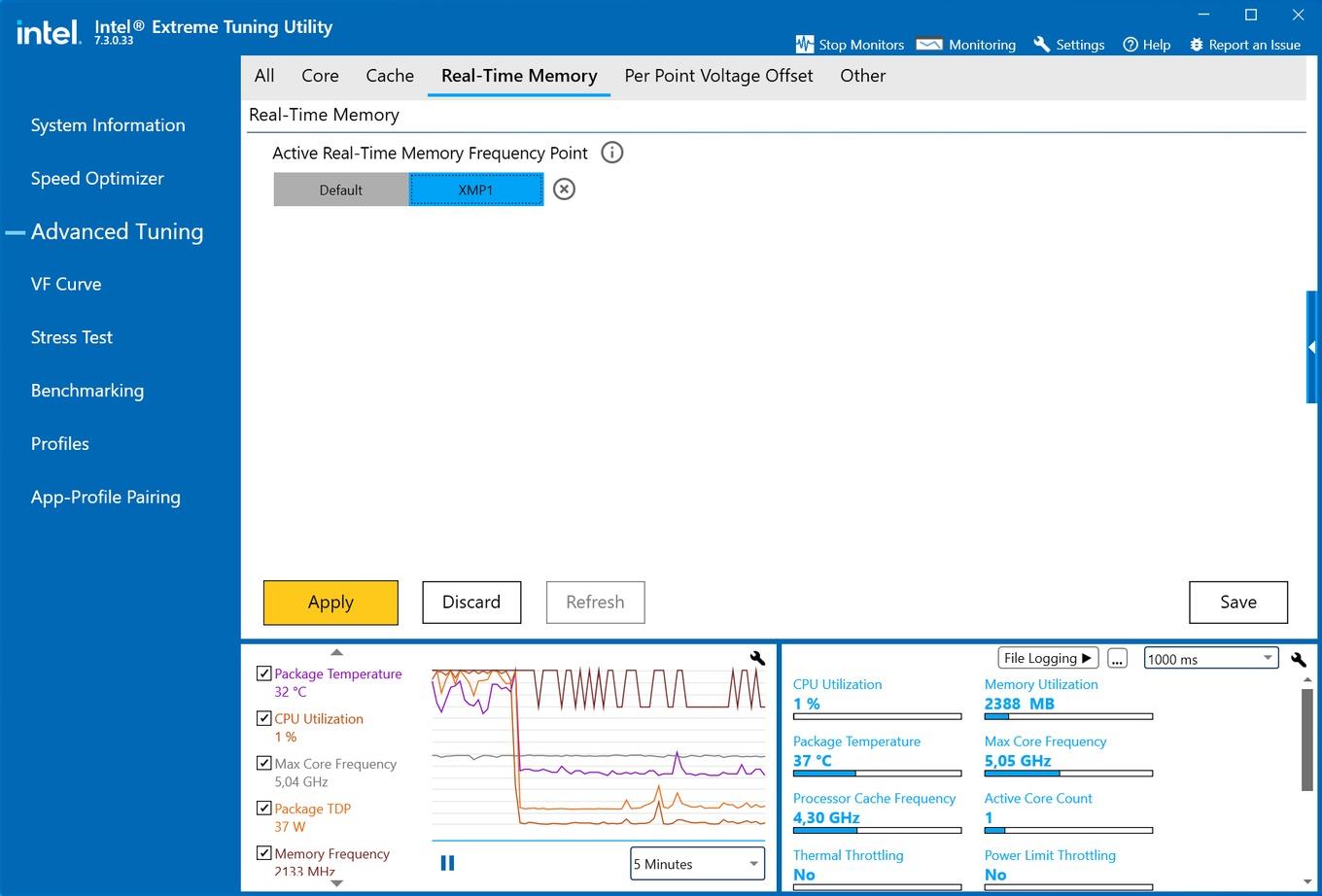Open Monitoring view via its graph icon
1322x896 pixels.
coord(929,44)
